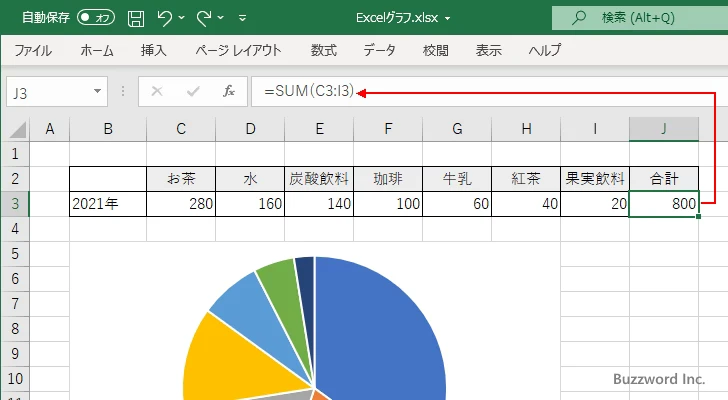The width and height of the screenshot is (728, 400).
Task: Open the 表示 tab
Action: click(x=488, y=50)
